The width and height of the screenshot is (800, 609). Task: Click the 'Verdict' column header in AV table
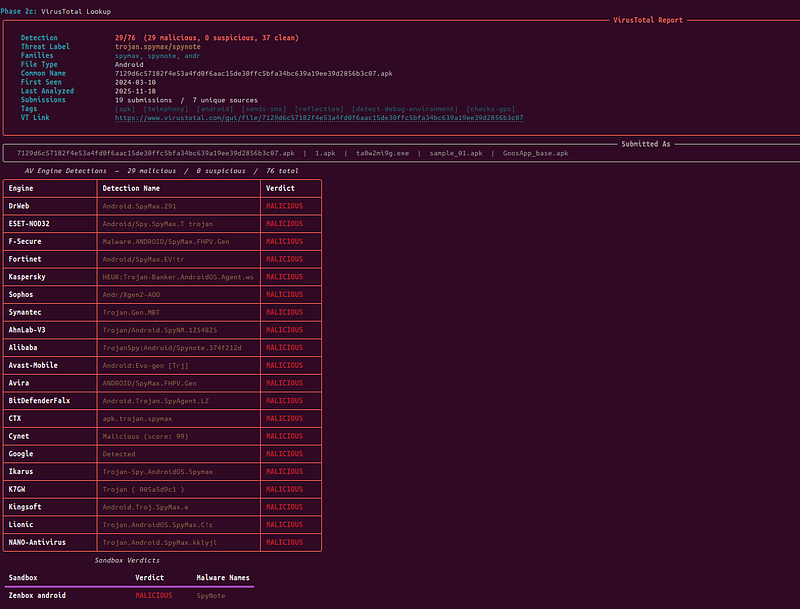(x=280, y=188)
